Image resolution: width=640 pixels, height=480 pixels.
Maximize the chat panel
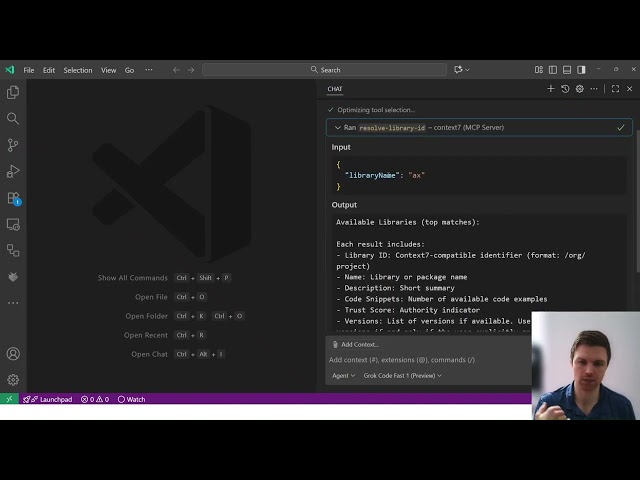coord(616,89)
